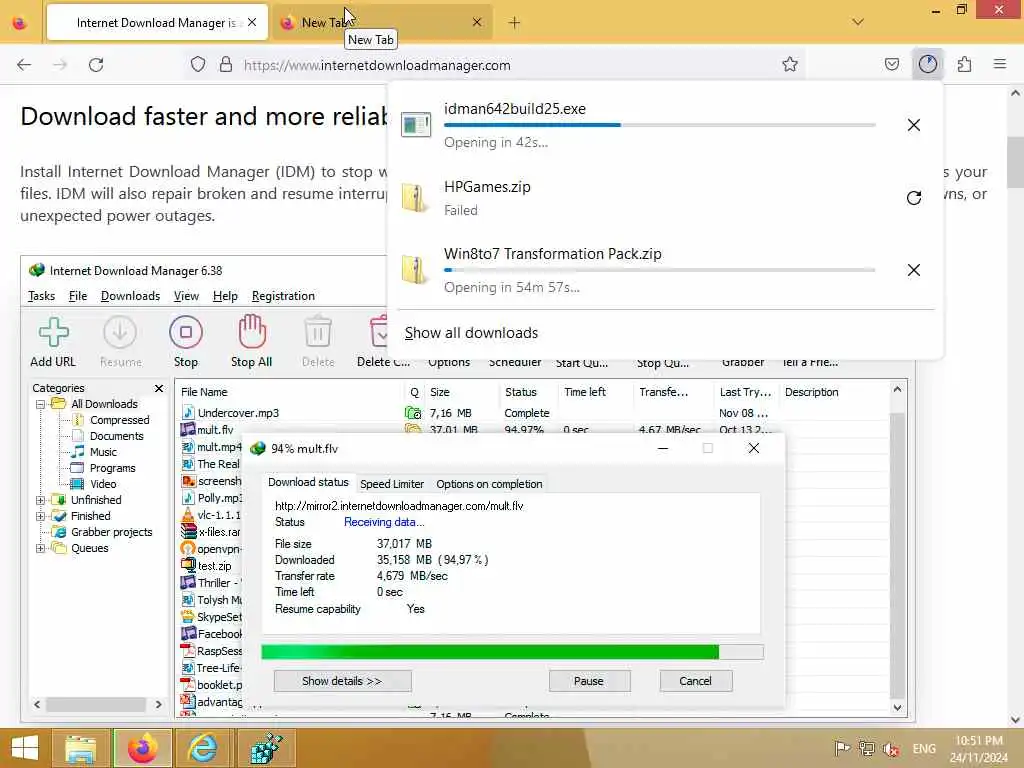Select the Programs category
This screenshot has height=768, width=1024.
pyautogui.click(x=112, y=468)
